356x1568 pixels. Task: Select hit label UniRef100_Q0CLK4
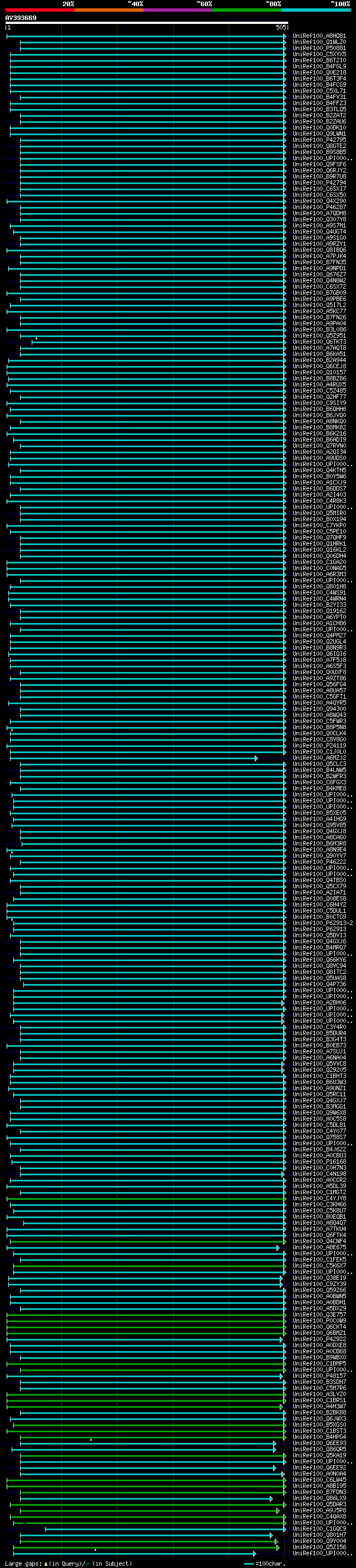319,734
